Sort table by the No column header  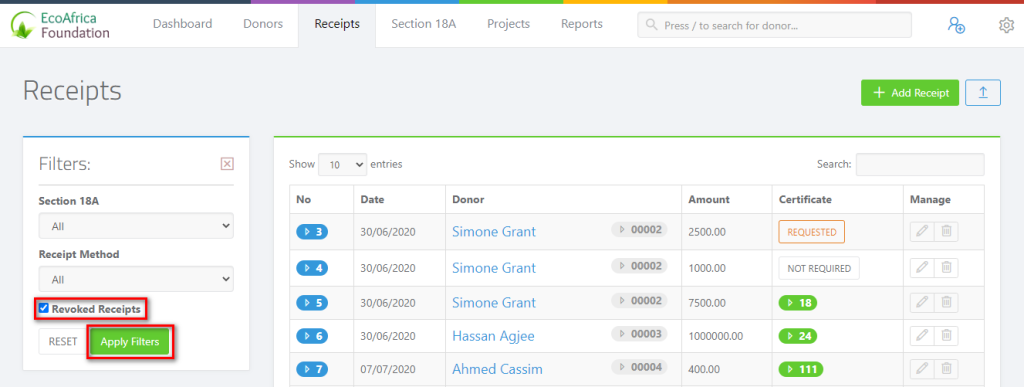[321, 200]
